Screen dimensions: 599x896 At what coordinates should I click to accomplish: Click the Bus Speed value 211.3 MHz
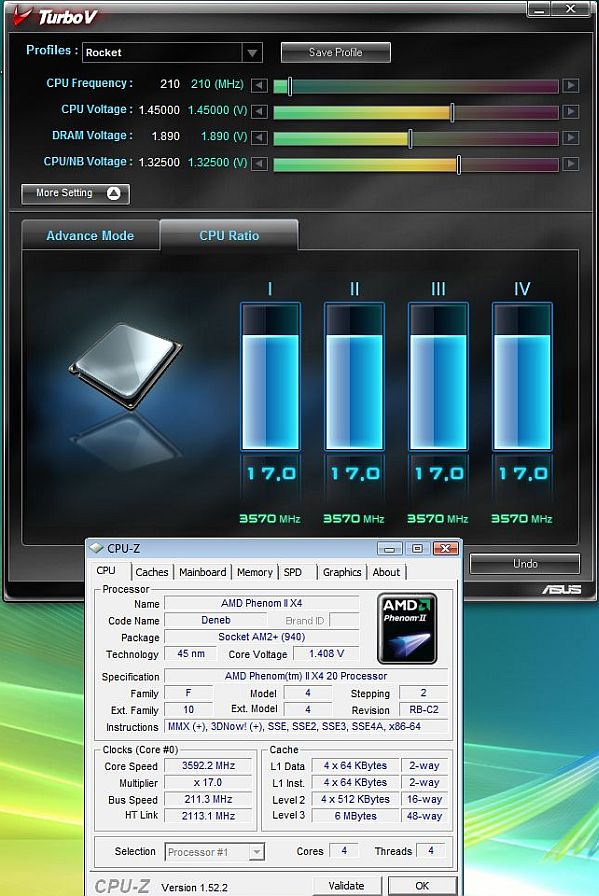[209, 799]
